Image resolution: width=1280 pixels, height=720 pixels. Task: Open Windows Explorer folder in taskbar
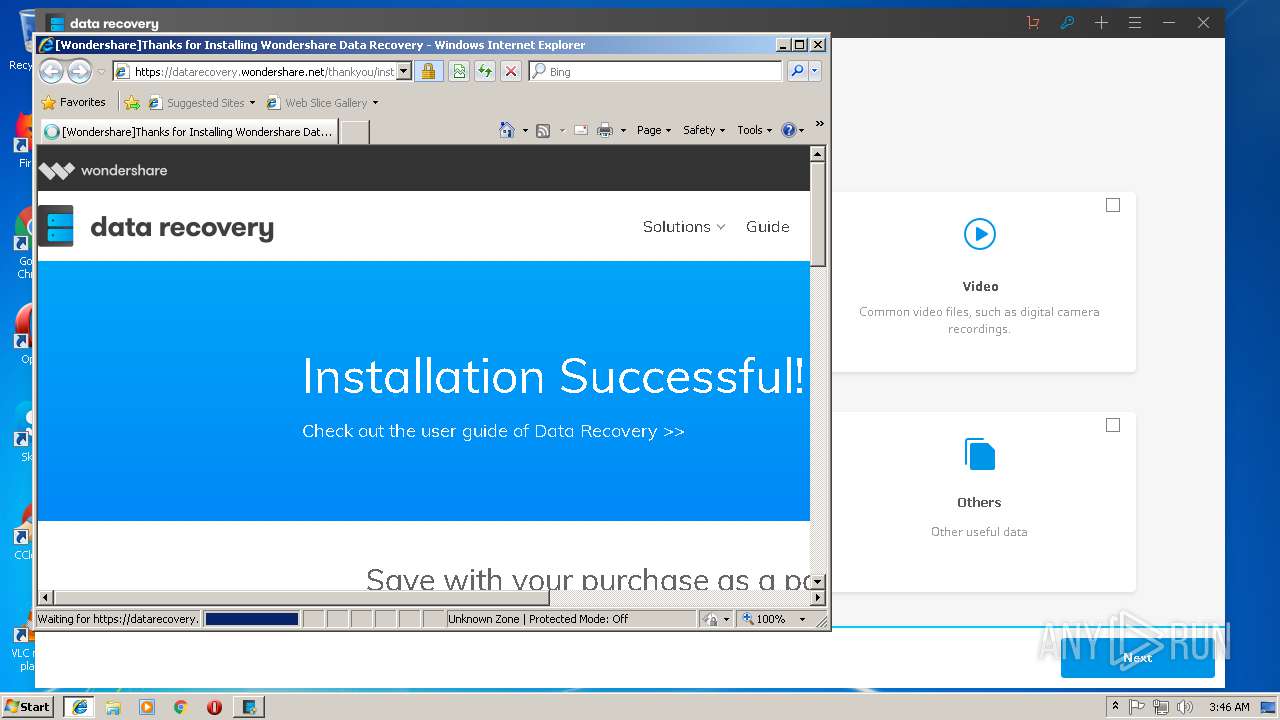113,707
